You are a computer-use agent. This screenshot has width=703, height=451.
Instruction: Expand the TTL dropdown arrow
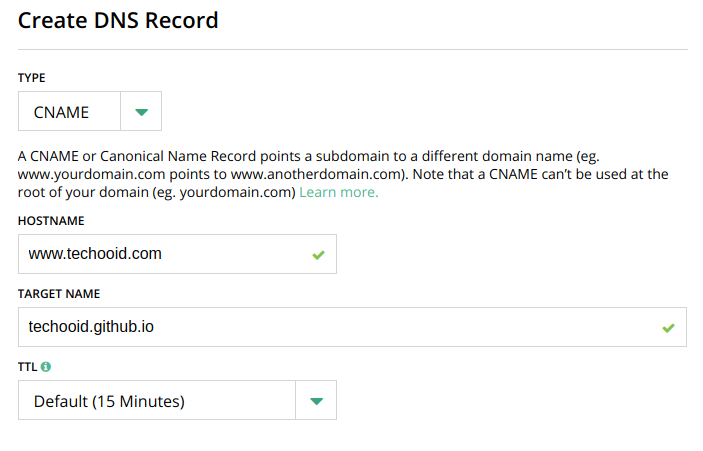pos(316,400)
